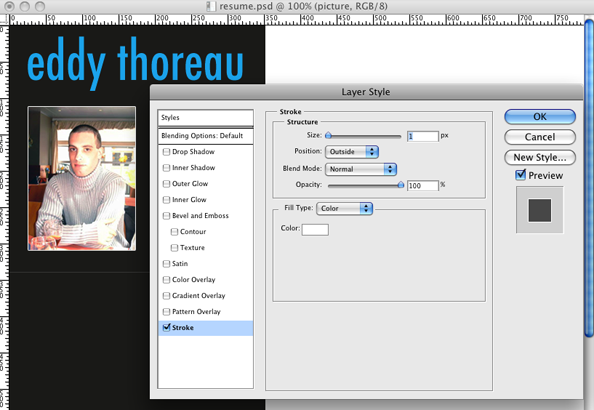This screenshot has width=594, height=410.
Task: Check the Texture sub-option box
Action: pos(174,248)
